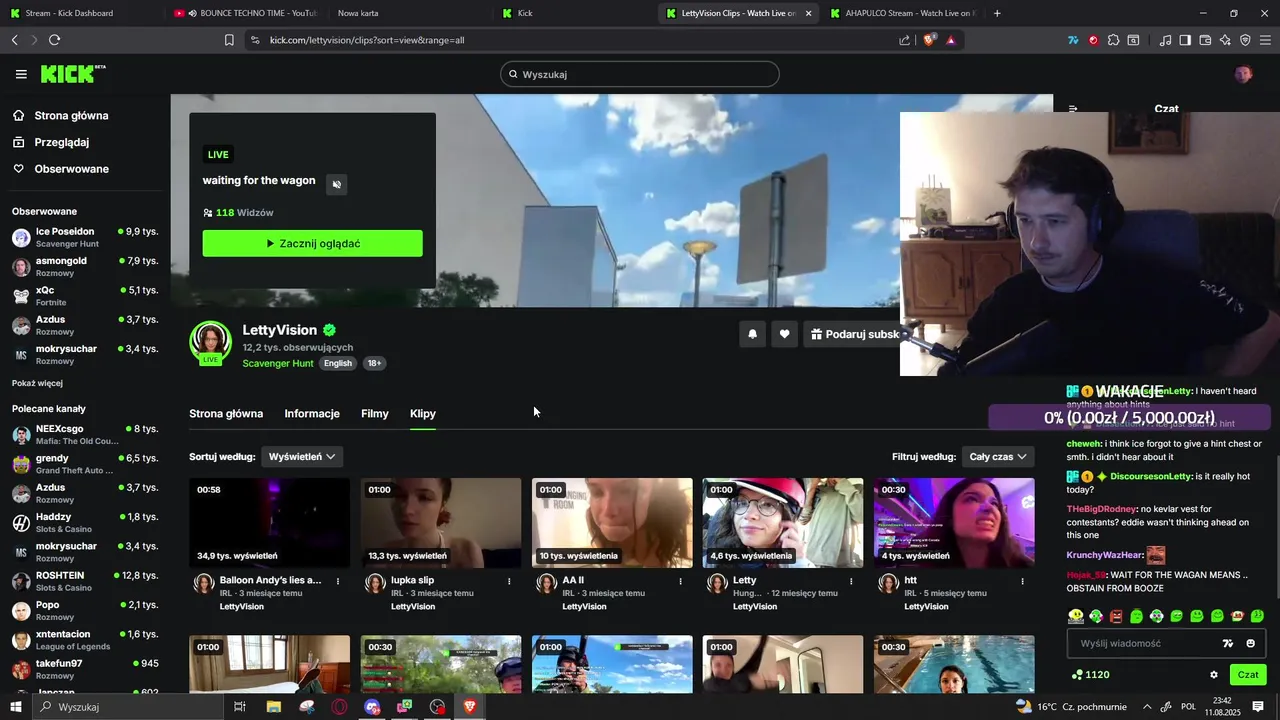Open Brave Wallet icon in toolbar
Viewport: 1280px width, 720px height.
pos(1205,40)
